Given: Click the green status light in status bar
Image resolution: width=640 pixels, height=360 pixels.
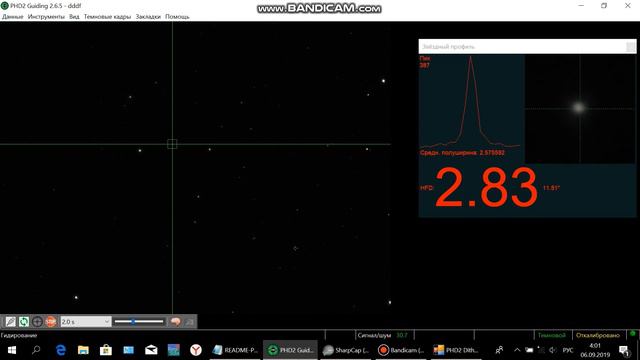Looking at the screenshot, I should (x=633, y=334).
